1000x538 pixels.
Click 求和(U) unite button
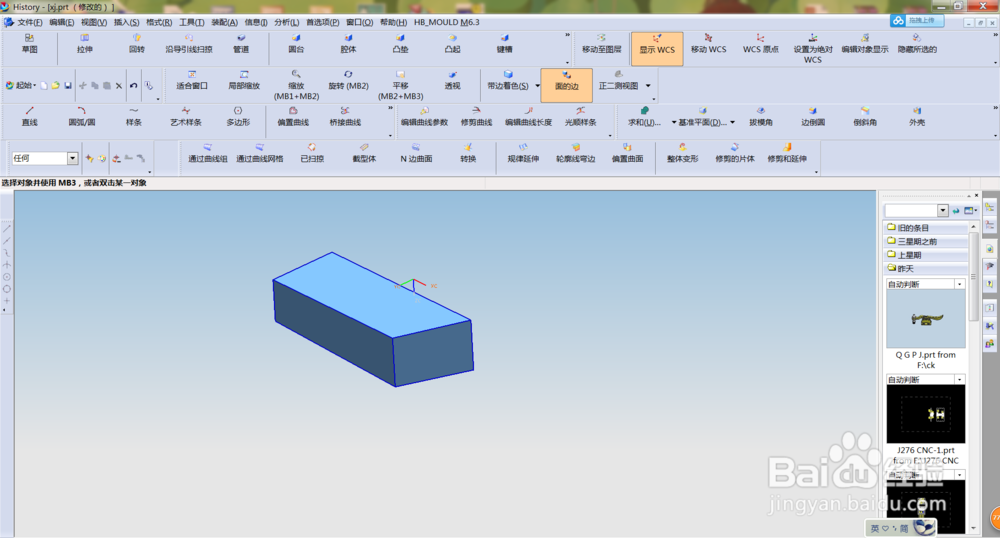point(644,117)
